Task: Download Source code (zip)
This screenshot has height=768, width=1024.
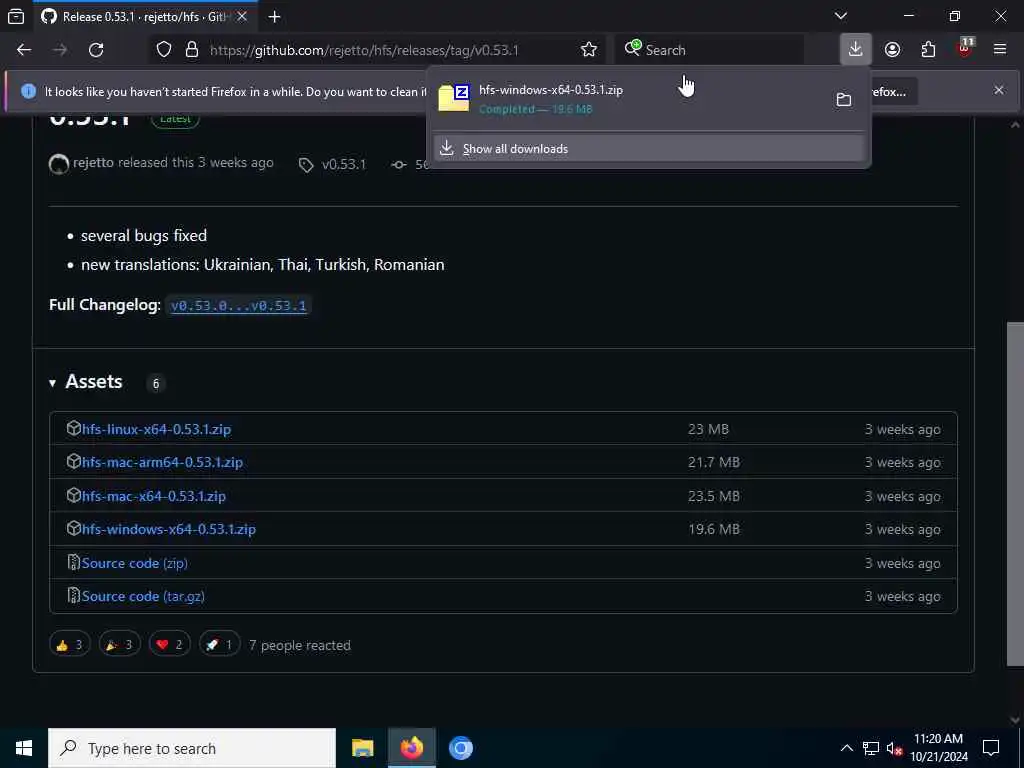Action: tap(135, 563)
